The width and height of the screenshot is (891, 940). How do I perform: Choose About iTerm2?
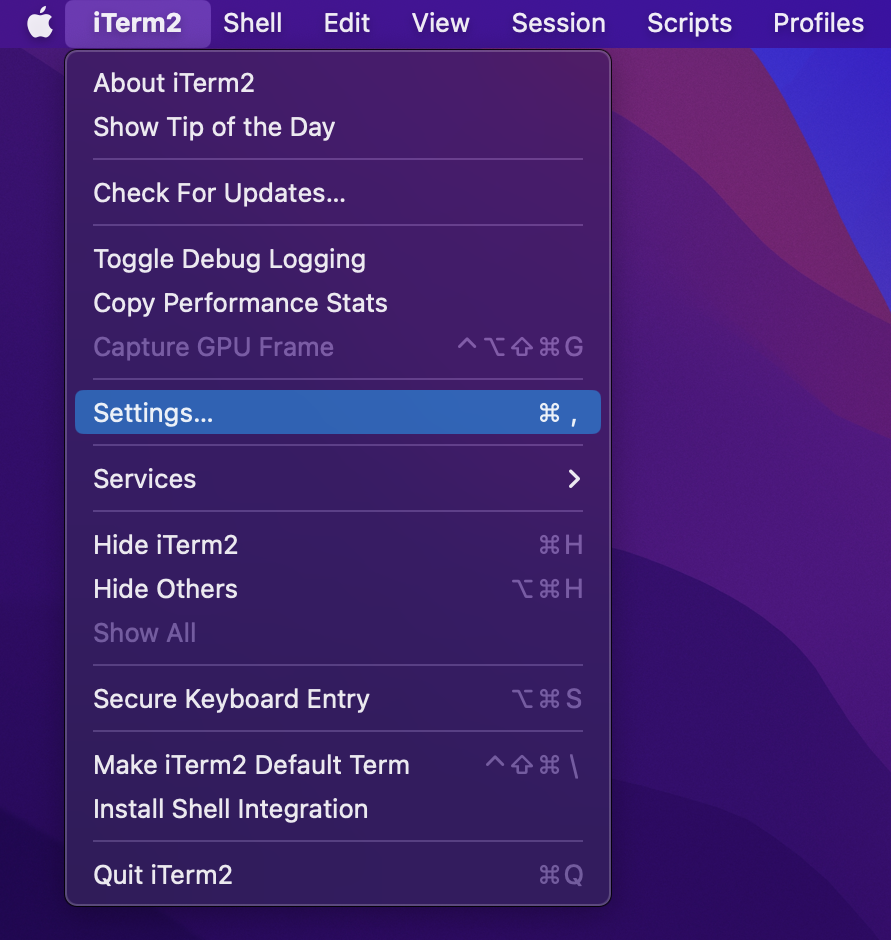[x=338, y=83]
